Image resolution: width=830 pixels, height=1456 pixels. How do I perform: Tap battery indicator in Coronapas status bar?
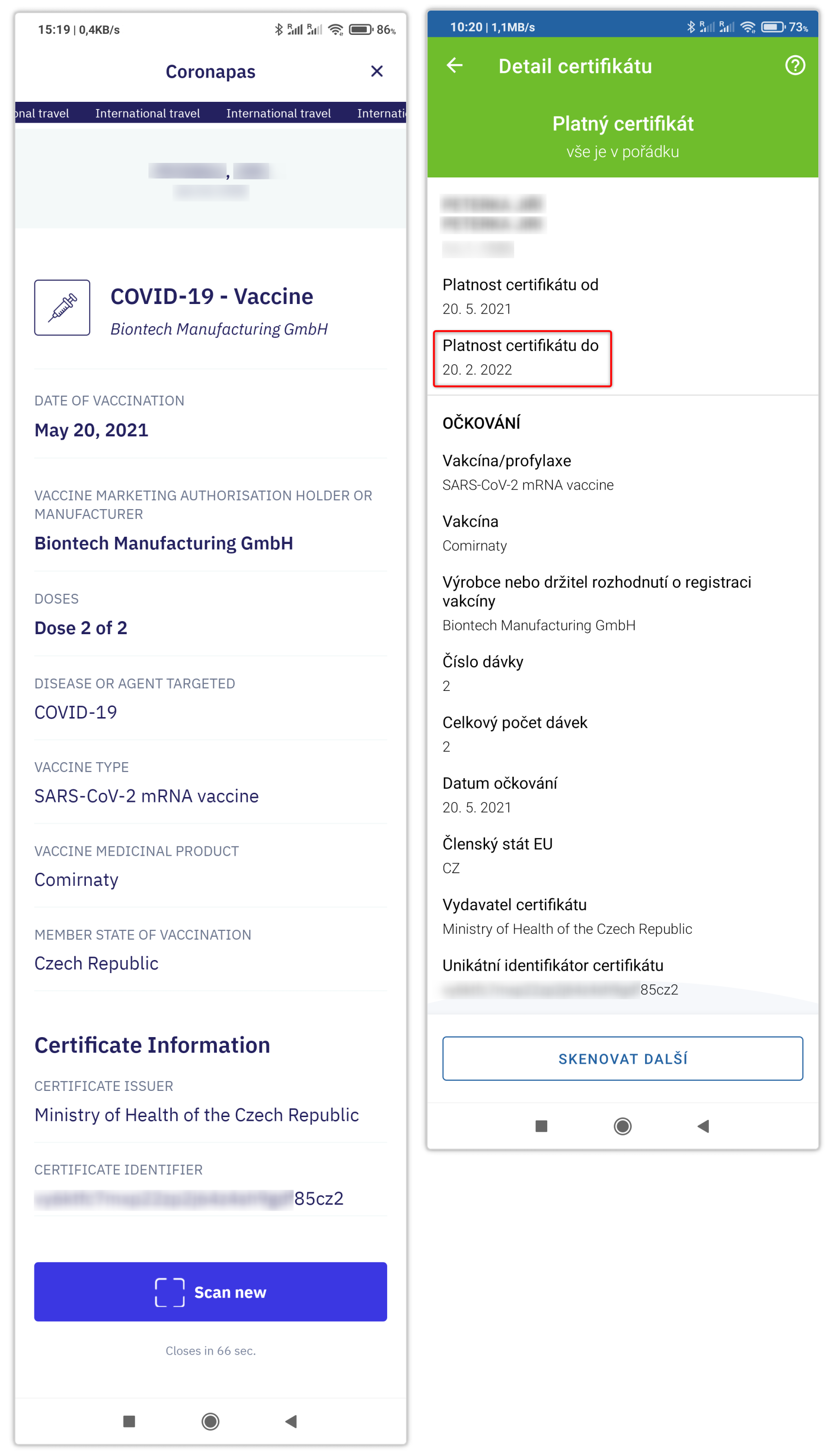coord(360,30)
